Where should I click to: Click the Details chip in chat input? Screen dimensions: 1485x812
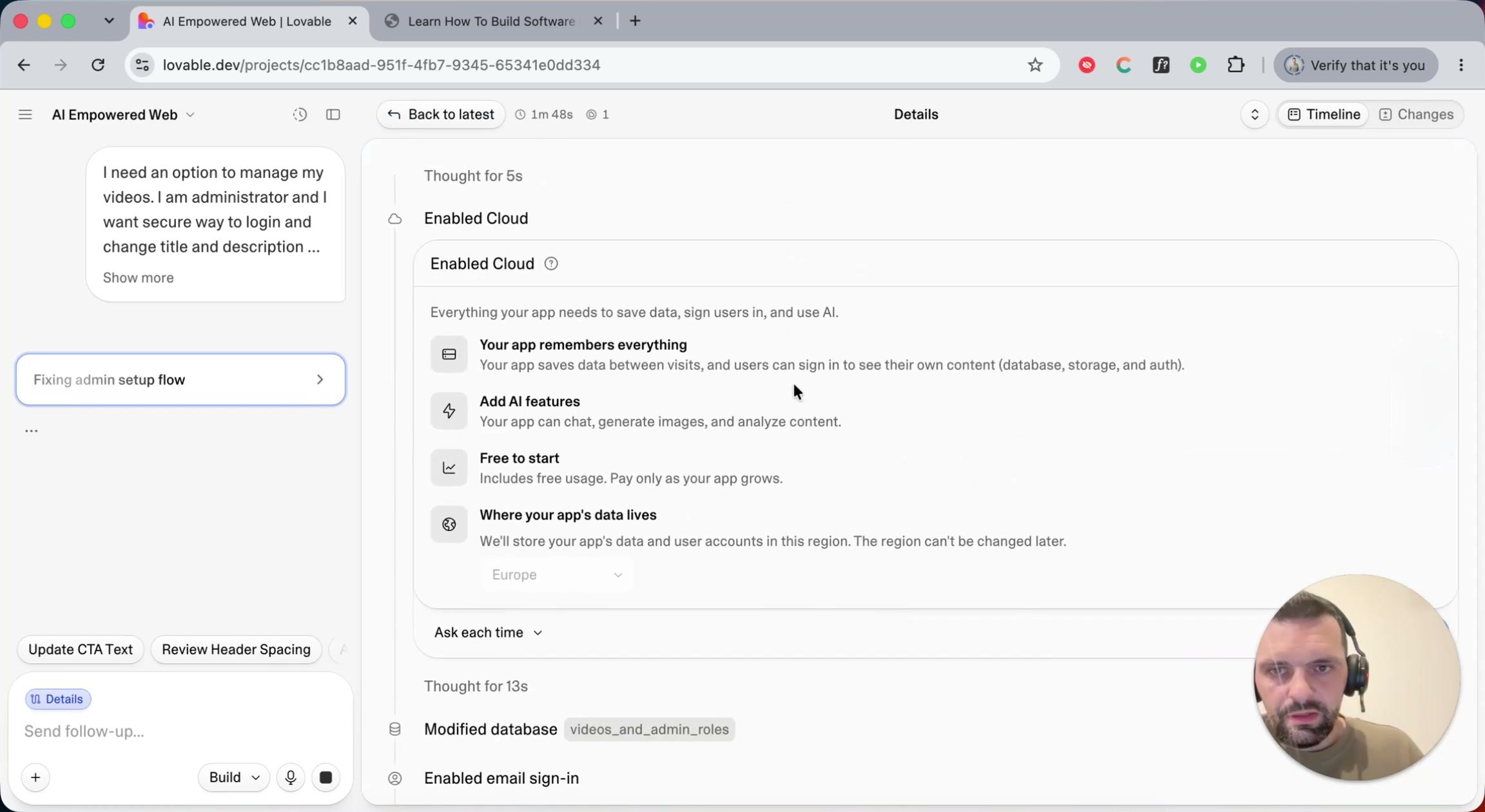[57, 699]
